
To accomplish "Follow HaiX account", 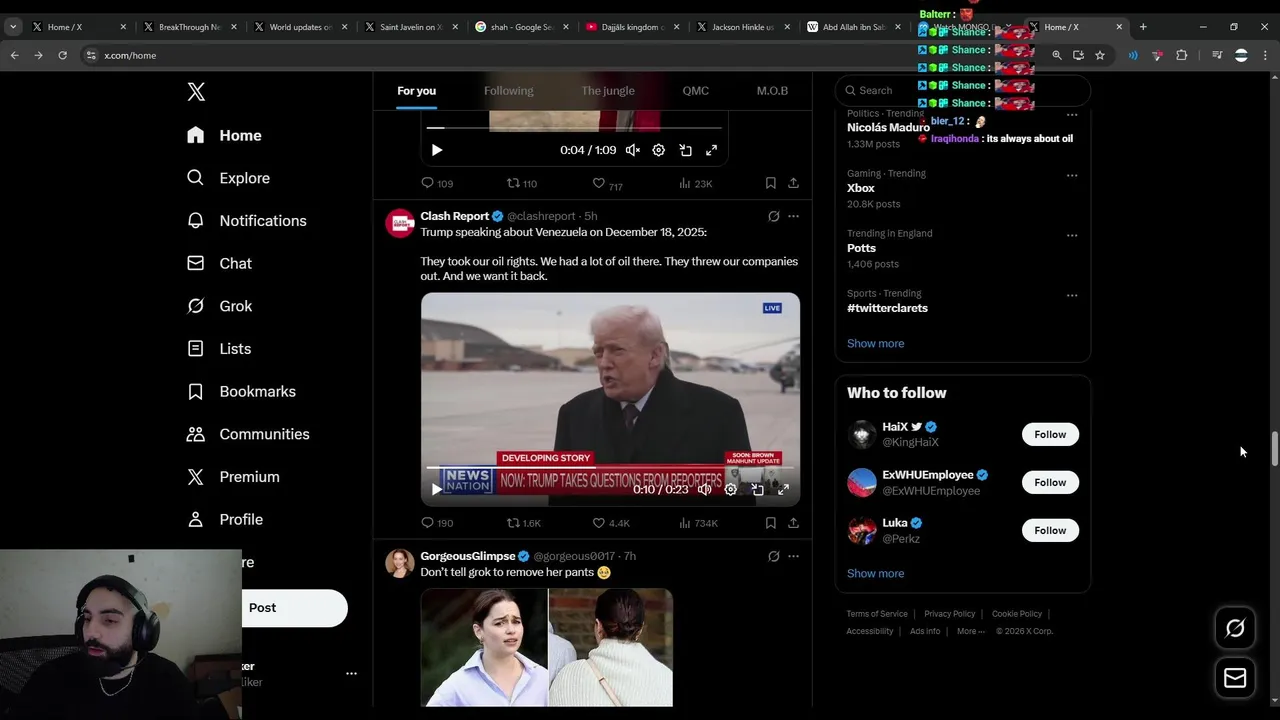I will tap(1050, 434).
